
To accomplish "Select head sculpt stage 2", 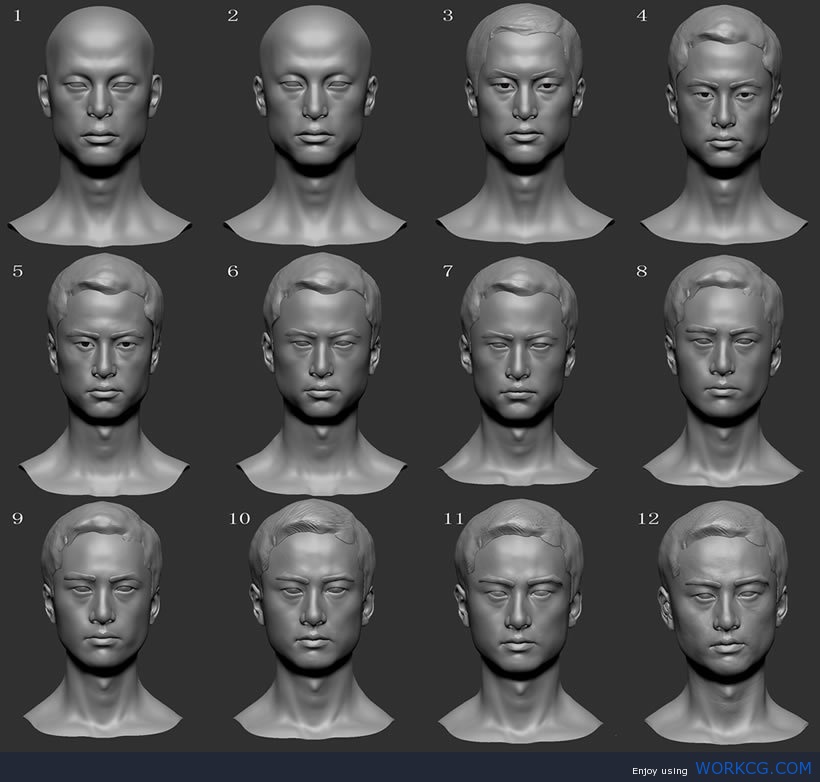I will 315,126.
